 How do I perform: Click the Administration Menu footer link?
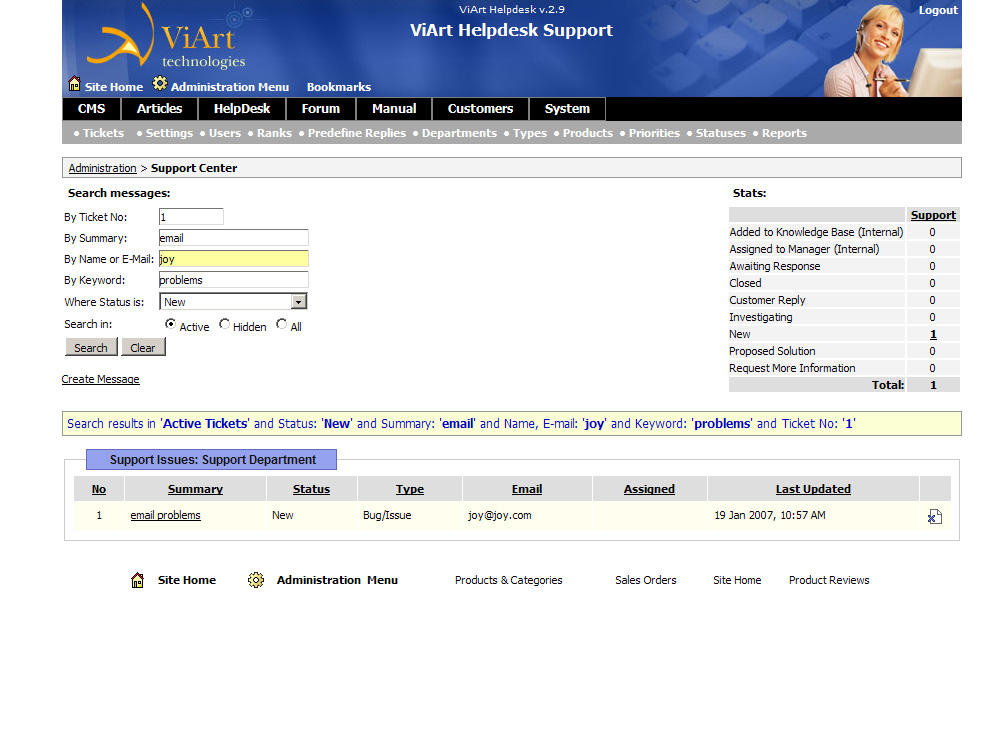coord(337,580)
